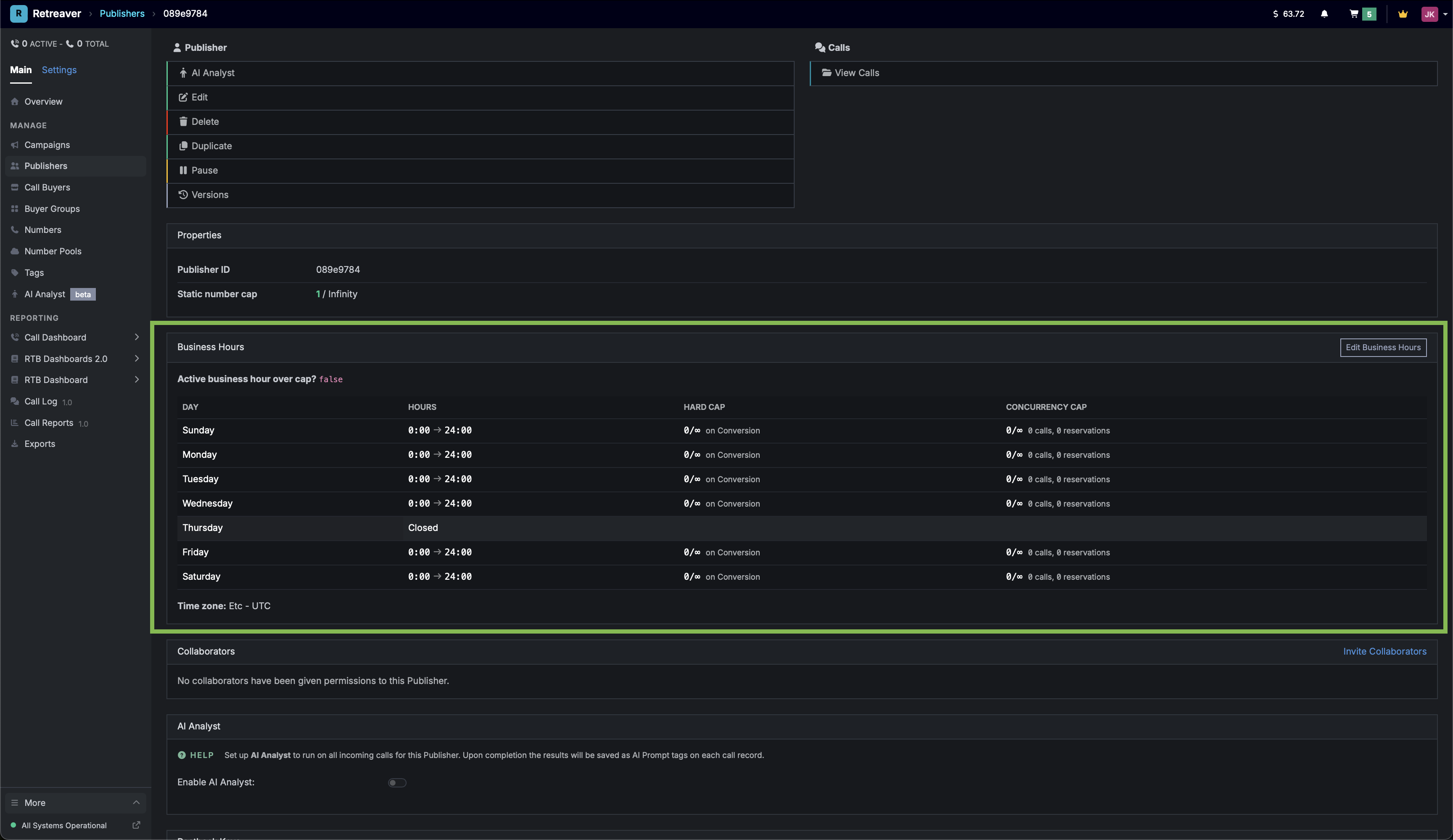Viewport: 1453px width, 840px height.
Task: Expand RTB Dashboards 2.0 chevron
Action: 137,359
